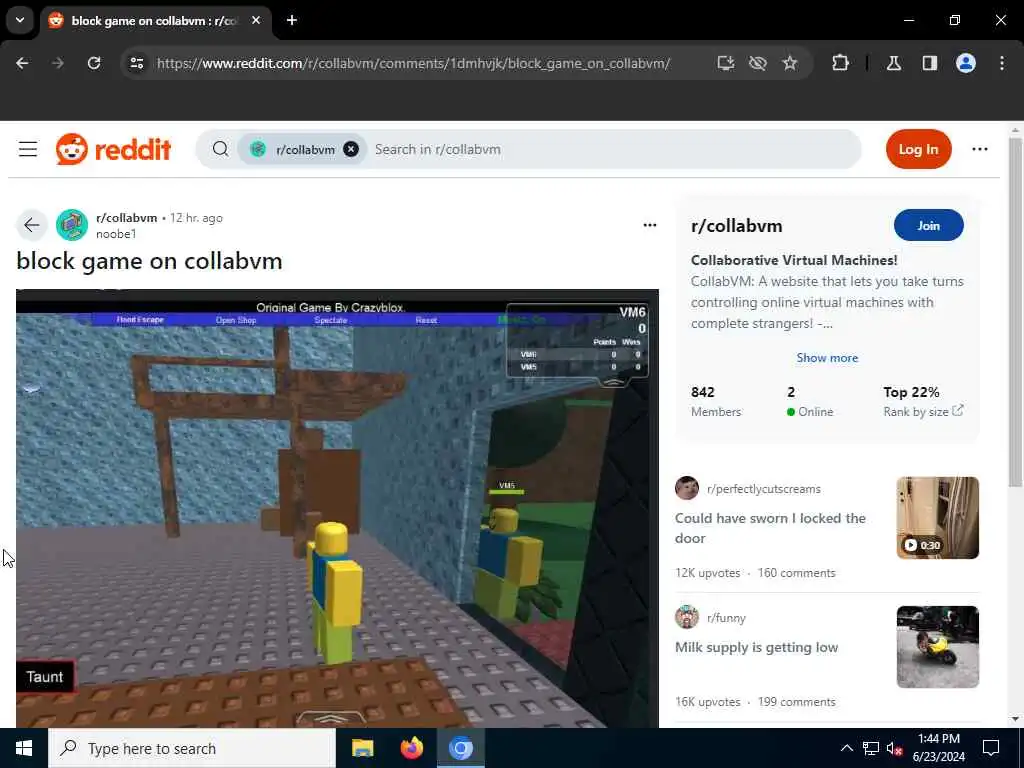The width and height of the screenshot is (1024, 768).
Task: Click the Chrome taskbar icon
Action: (x=460, y=748)
